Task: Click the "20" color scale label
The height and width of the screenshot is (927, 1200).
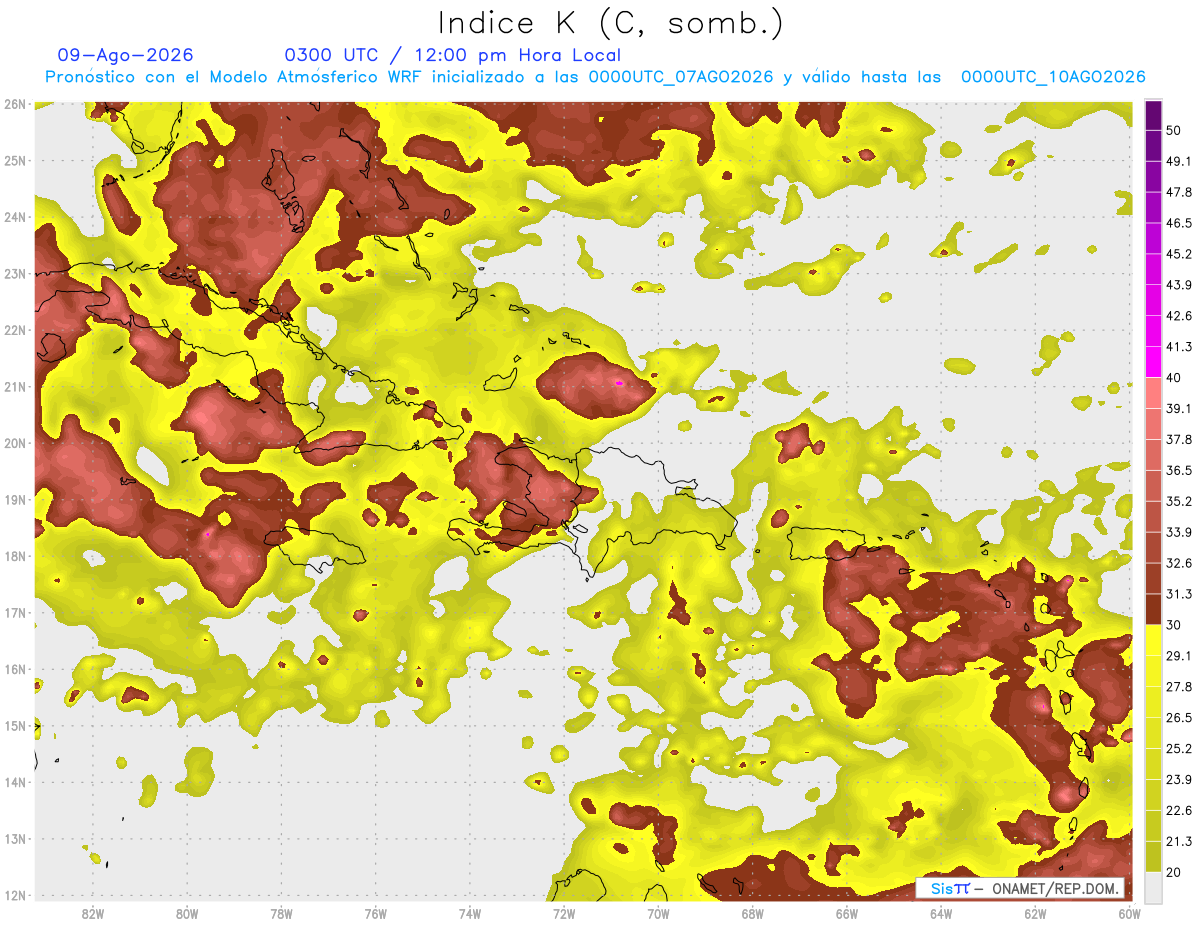Action: pos(1175,872)
